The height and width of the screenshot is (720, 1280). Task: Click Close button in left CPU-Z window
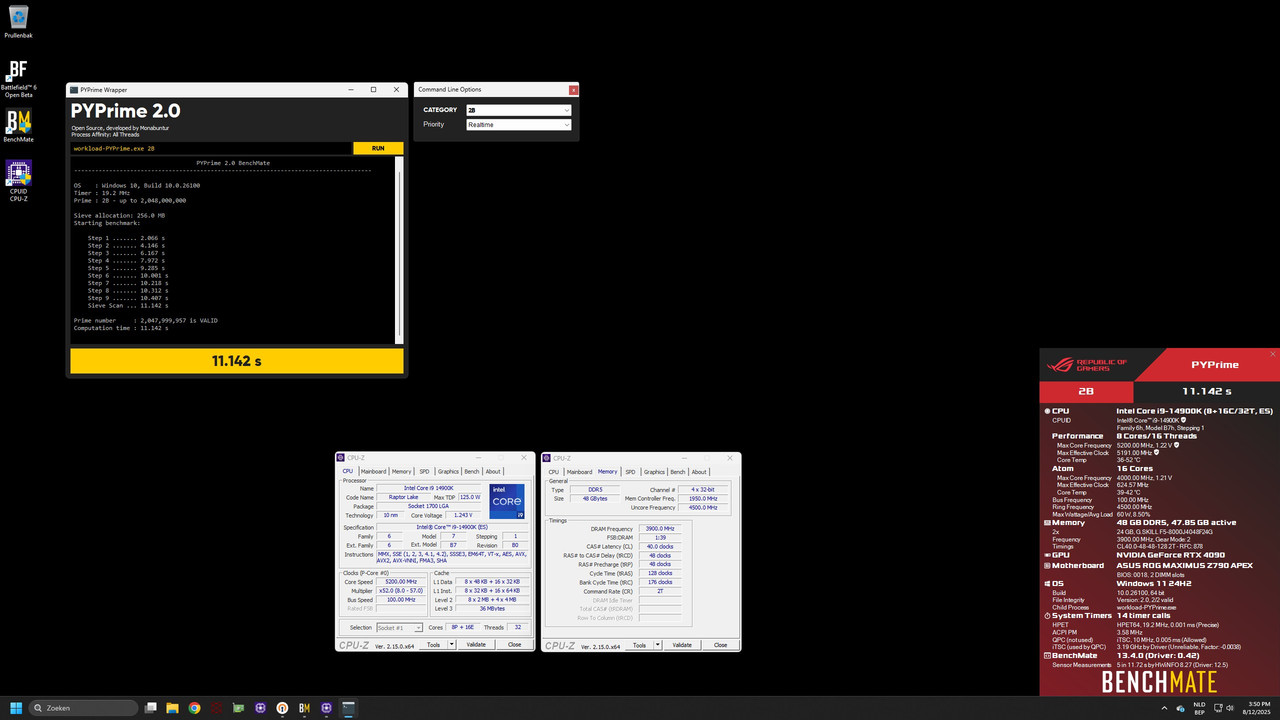tap(514, 645)
